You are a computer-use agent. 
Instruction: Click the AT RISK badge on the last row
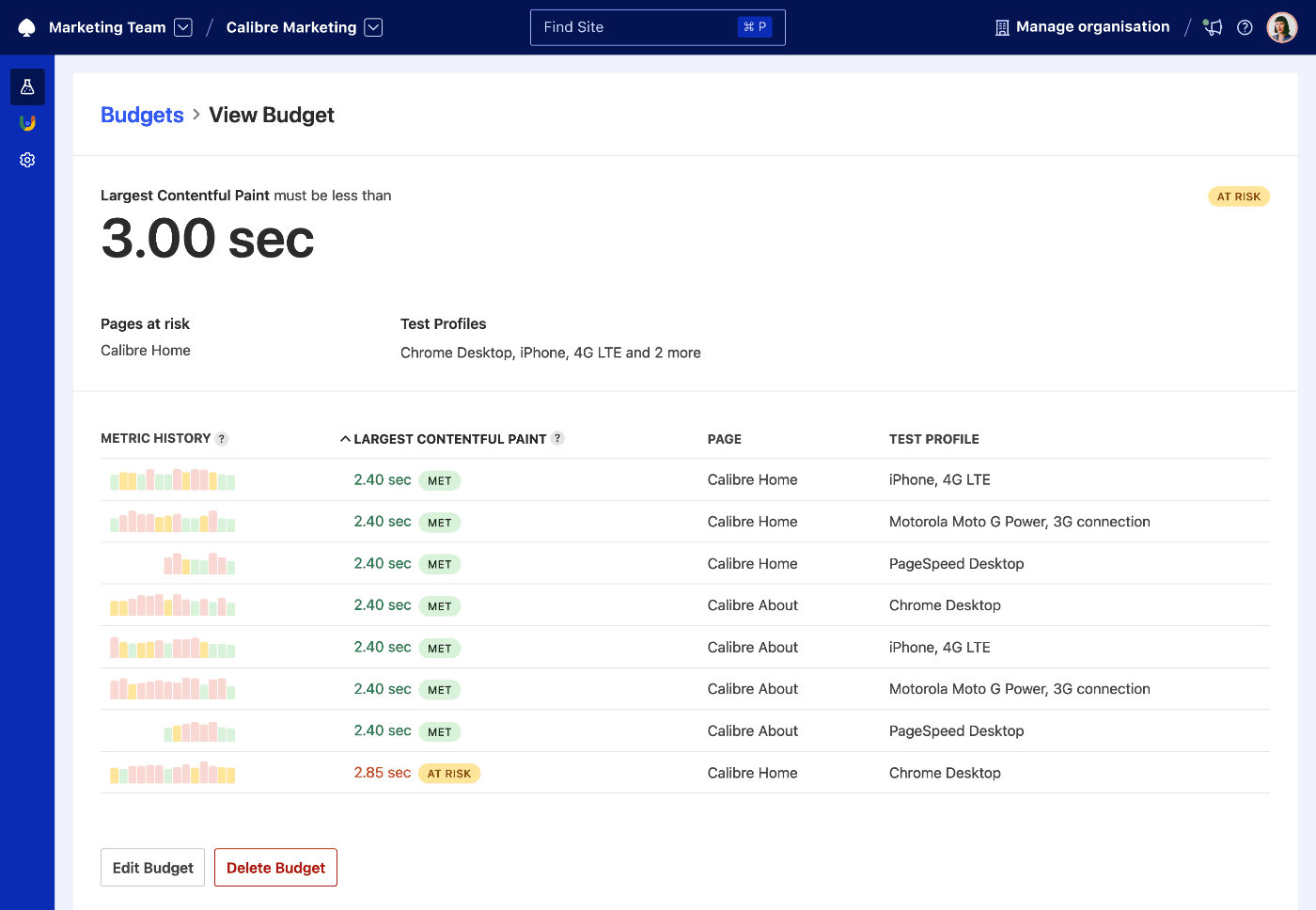(449, 773)
